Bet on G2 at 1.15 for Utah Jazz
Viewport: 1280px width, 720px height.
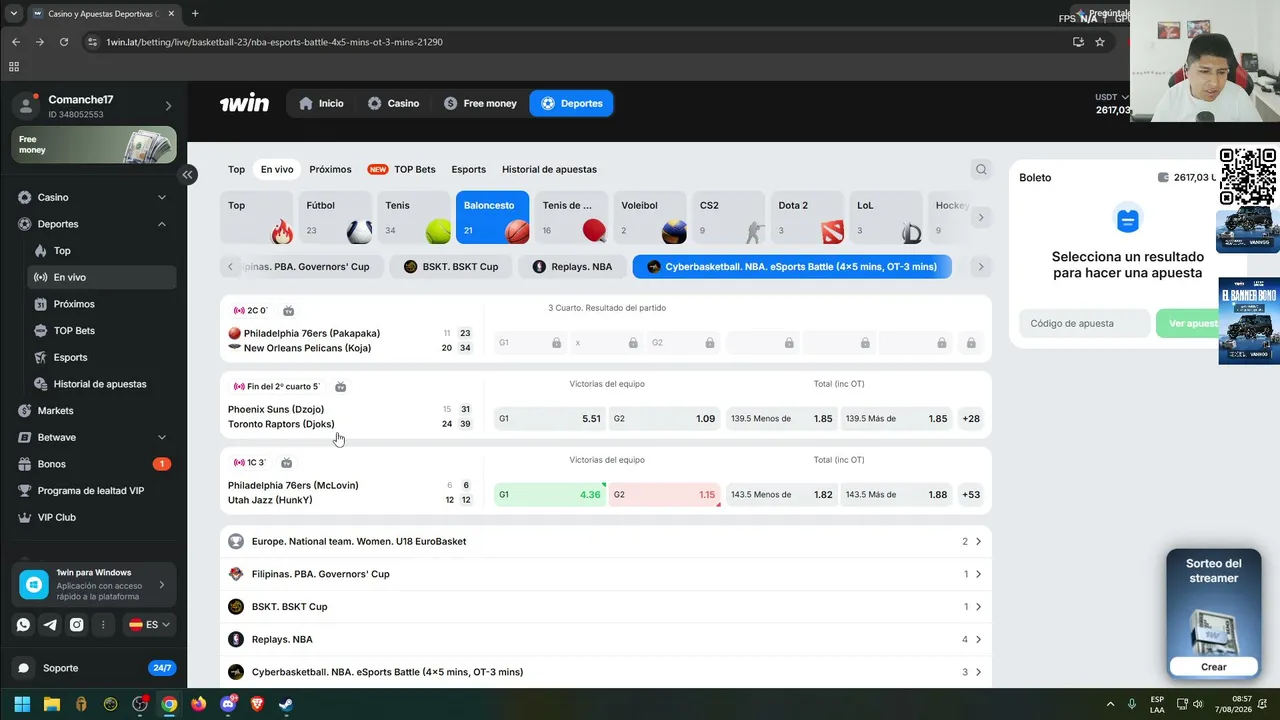point(665,495)
